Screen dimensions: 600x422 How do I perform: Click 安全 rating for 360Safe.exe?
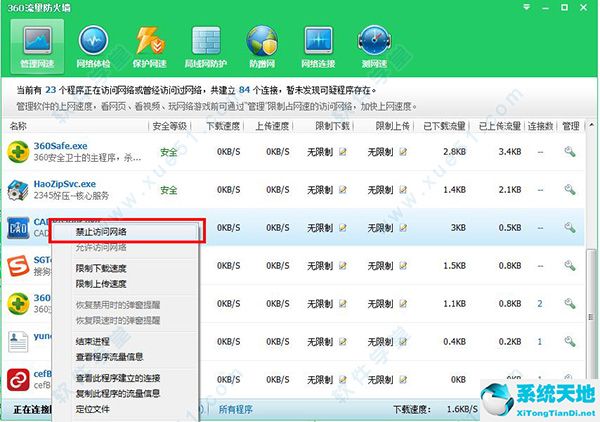pos(169,152)
